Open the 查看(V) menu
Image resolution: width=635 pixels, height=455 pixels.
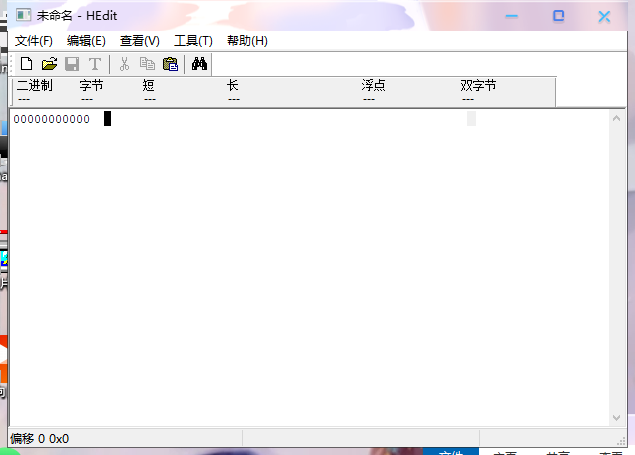[140, 41]
